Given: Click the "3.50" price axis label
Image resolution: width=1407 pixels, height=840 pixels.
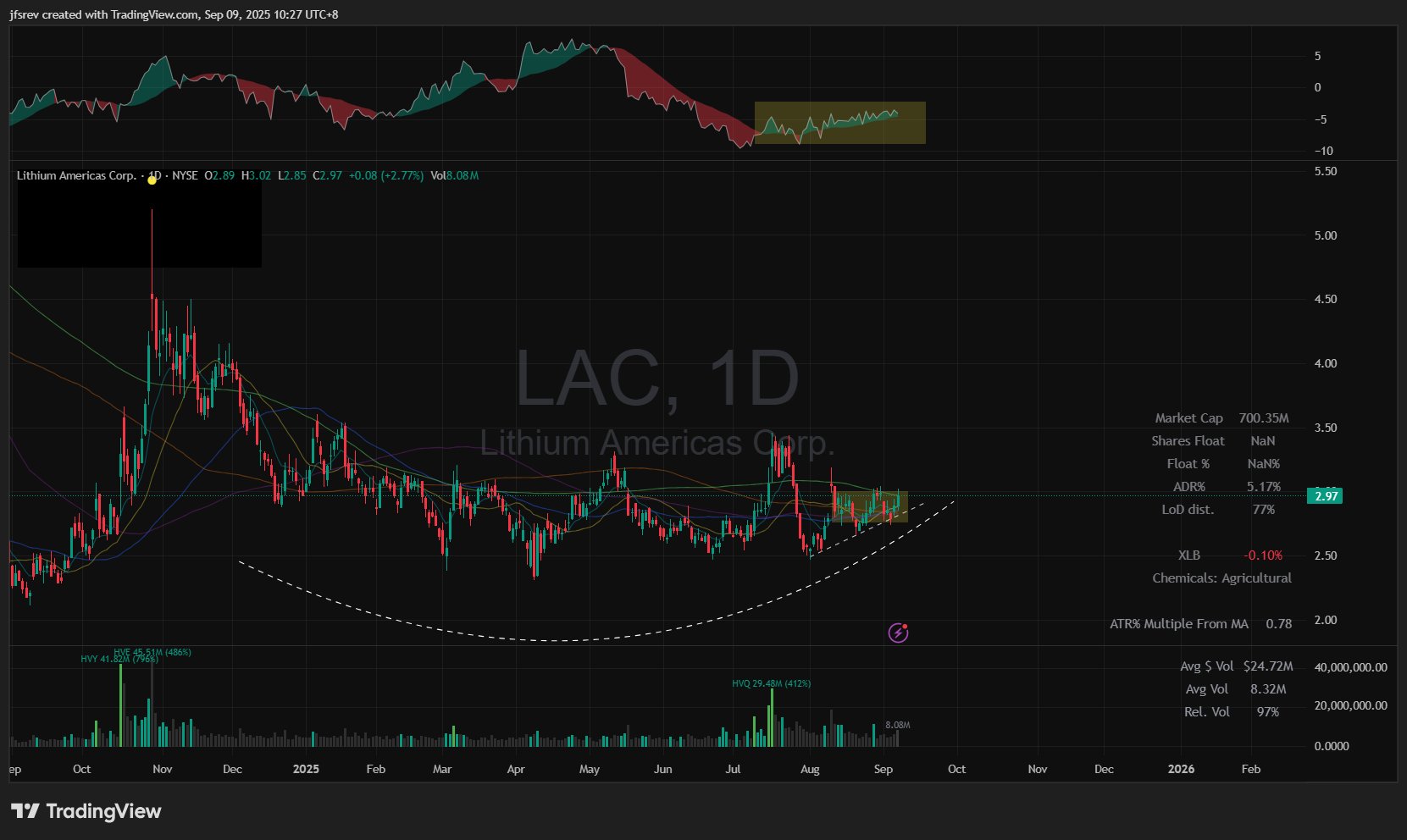Looking at the screenshot, I should pos(1325,428).
